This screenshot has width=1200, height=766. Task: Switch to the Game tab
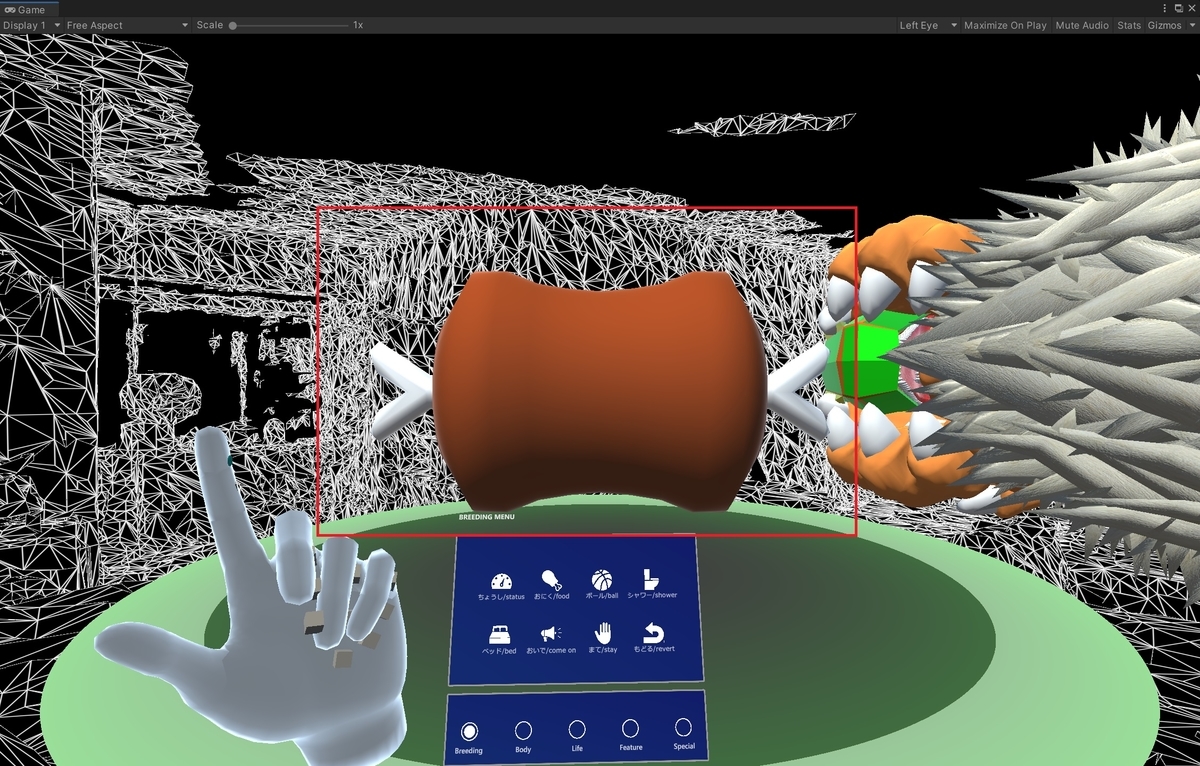(30, 8)
